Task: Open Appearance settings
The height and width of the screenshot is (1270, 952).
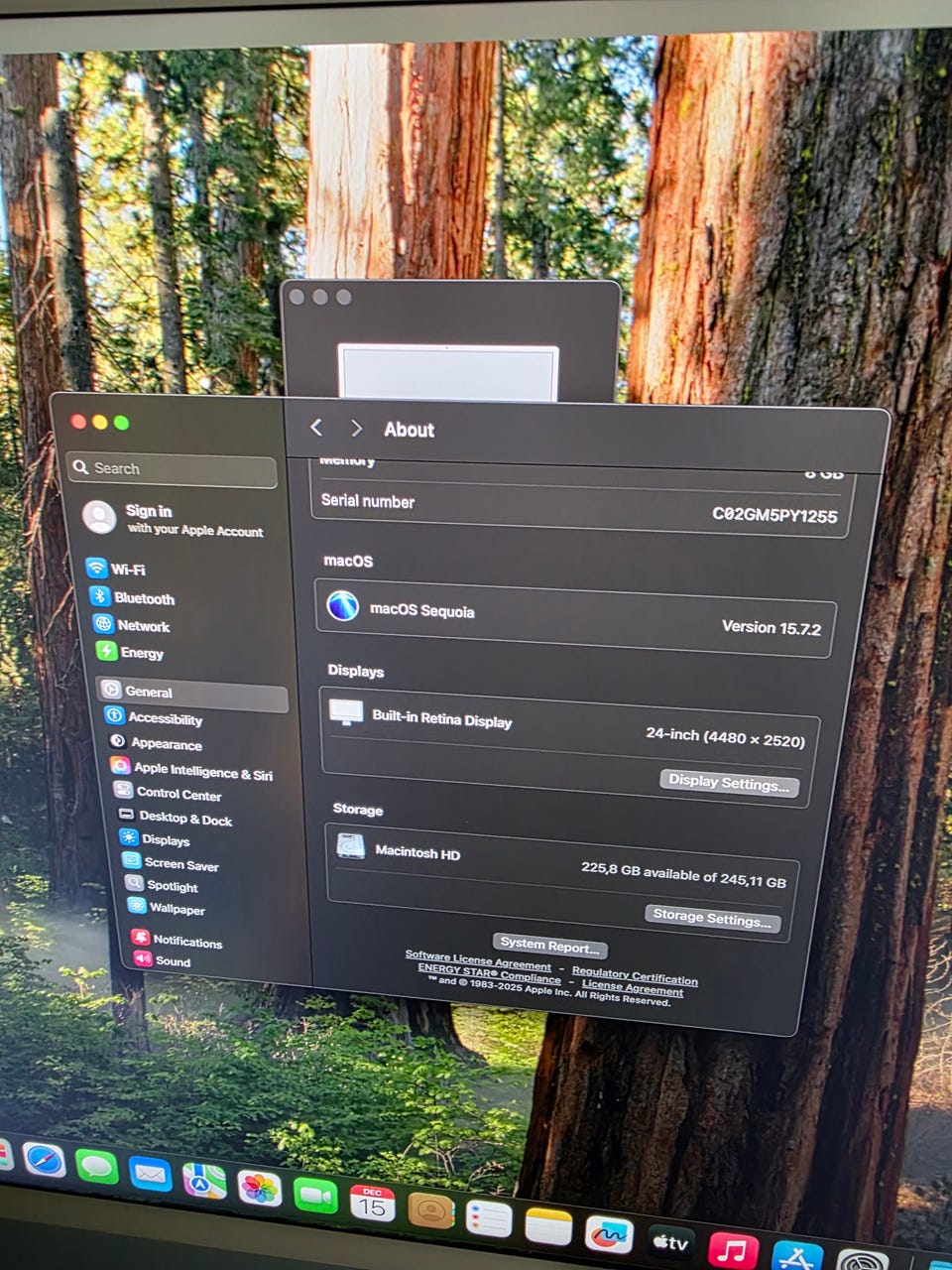Action: pos(156,743)
